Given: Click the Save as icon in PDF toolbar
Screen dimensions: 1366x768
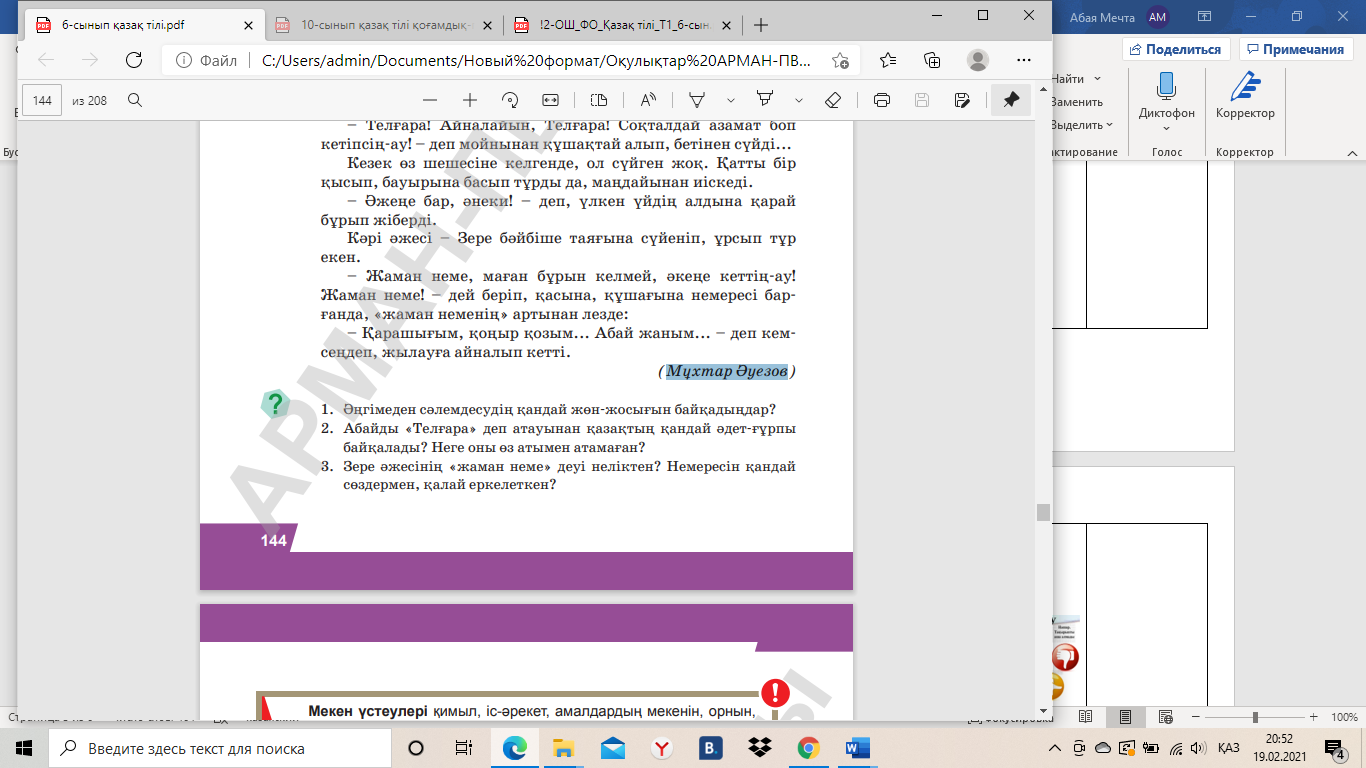Looking at the screenshot, I should click(x=962, y=100).
